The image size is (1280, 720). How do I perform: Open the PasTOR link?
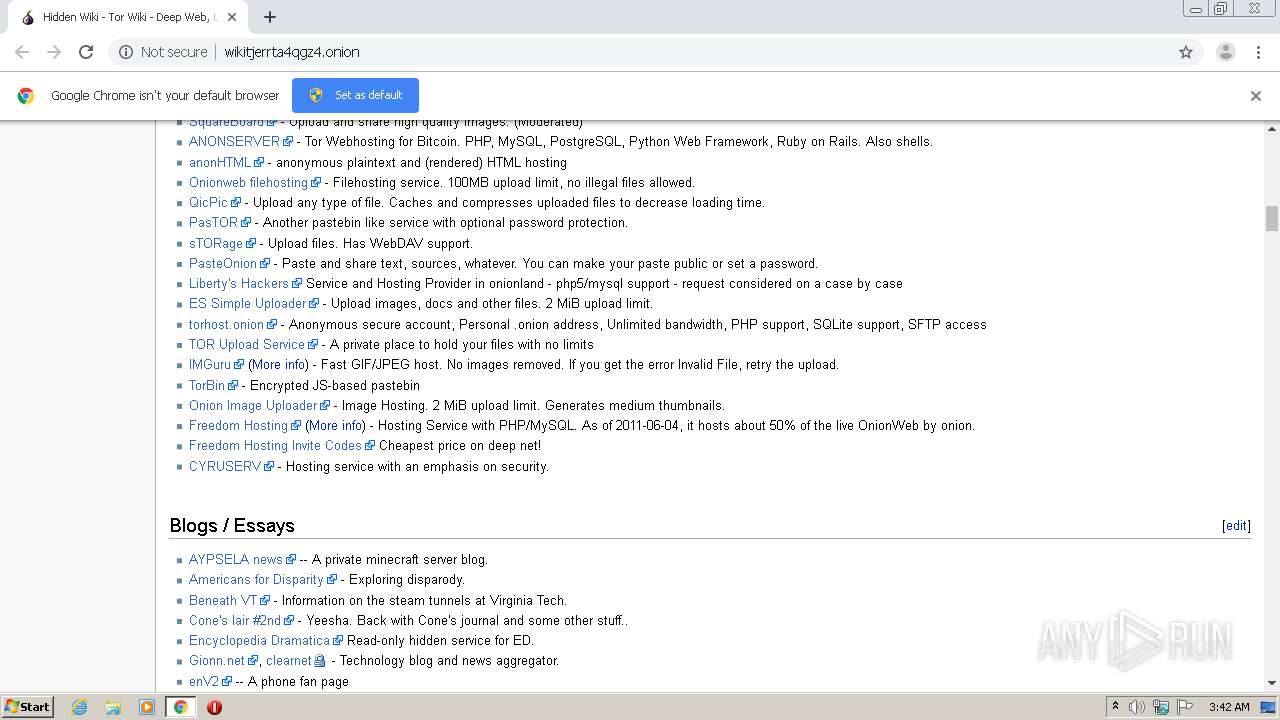[x=213, y=223]
